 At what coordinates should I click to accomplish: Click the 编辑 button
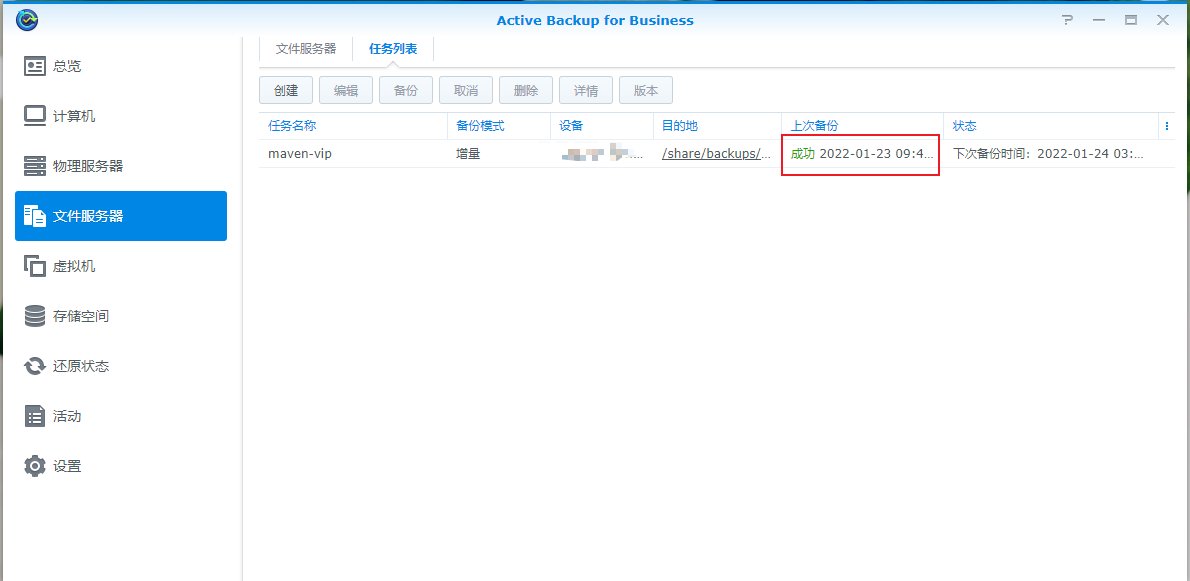(x=346, y=90)
